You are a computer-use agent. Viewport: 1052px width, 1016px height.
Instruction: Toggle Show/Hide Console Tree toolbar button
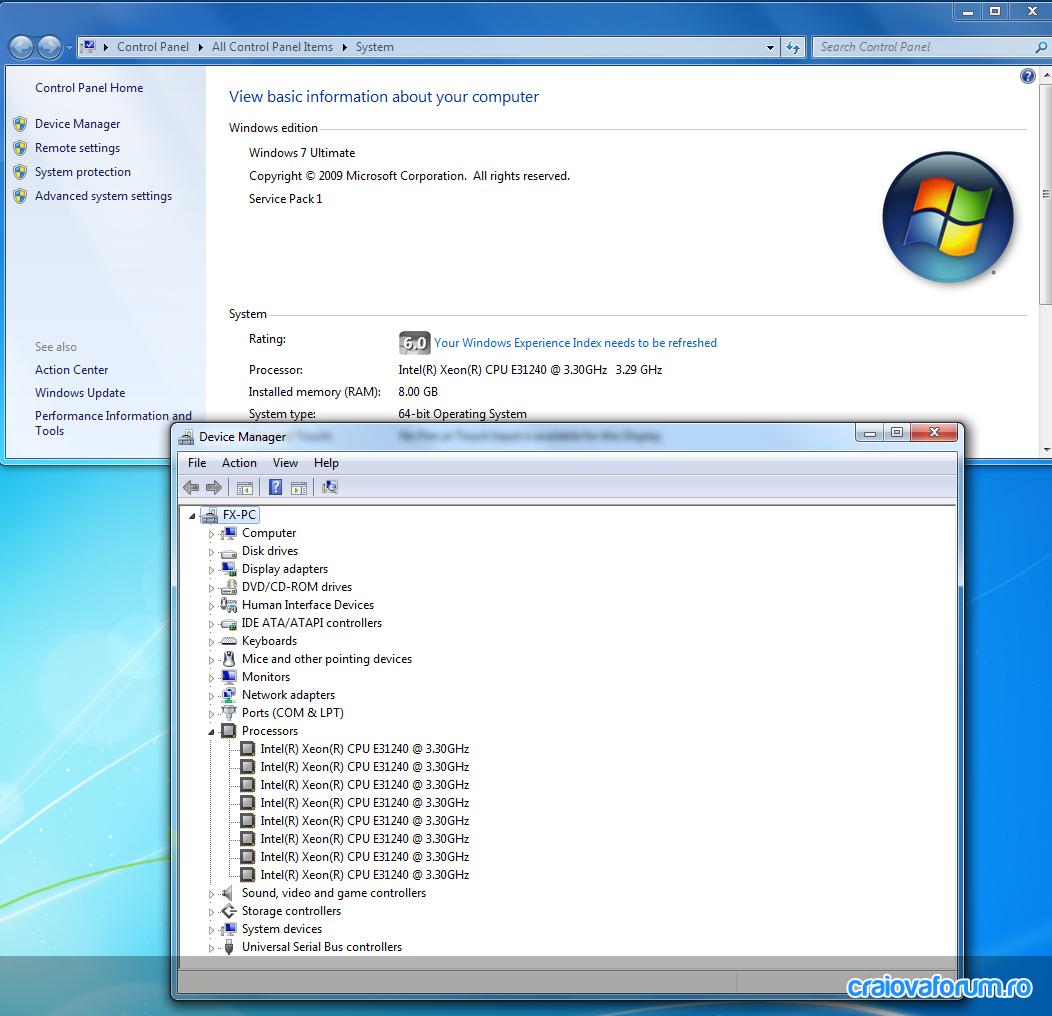pyautogui.click(x=244, y=488)
